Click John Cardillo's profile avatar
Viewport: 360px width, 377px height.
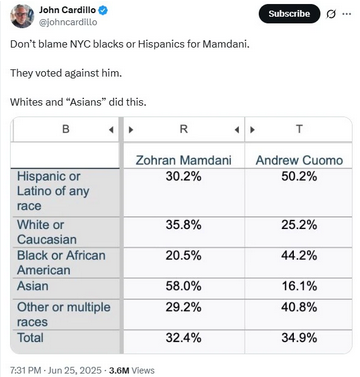[x=22, y=16]
